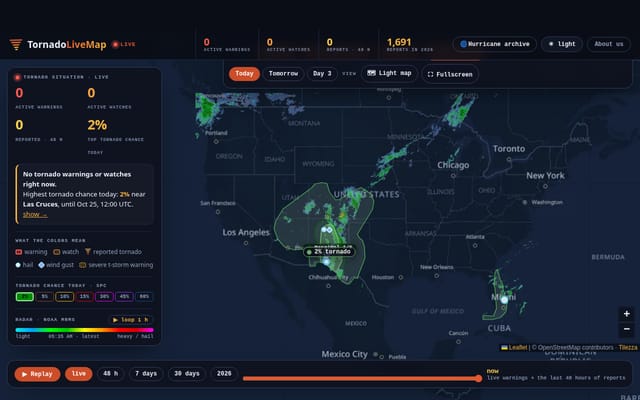The image size is (640, 400).
Task: Open the About us page
Action: (x=609, y=44)
